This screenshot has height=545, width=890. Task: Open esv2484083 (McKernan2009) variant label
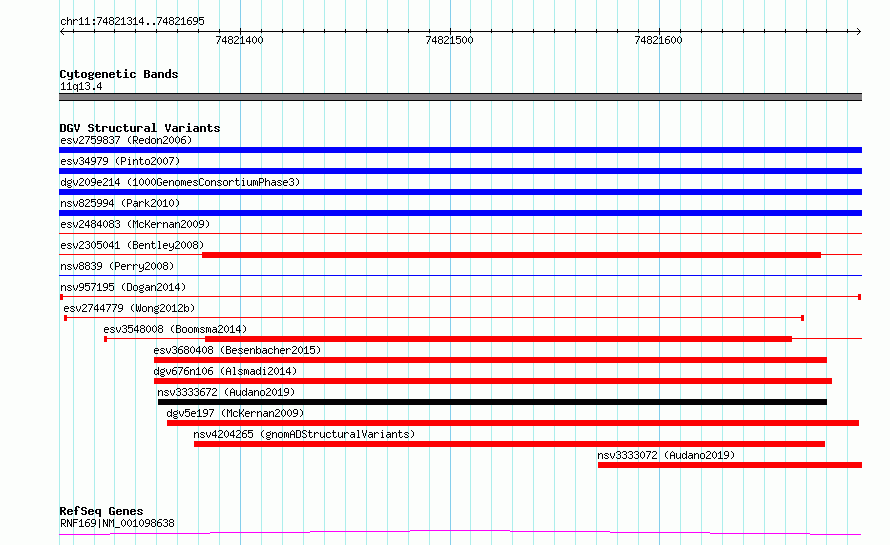[x=135, y=224]
